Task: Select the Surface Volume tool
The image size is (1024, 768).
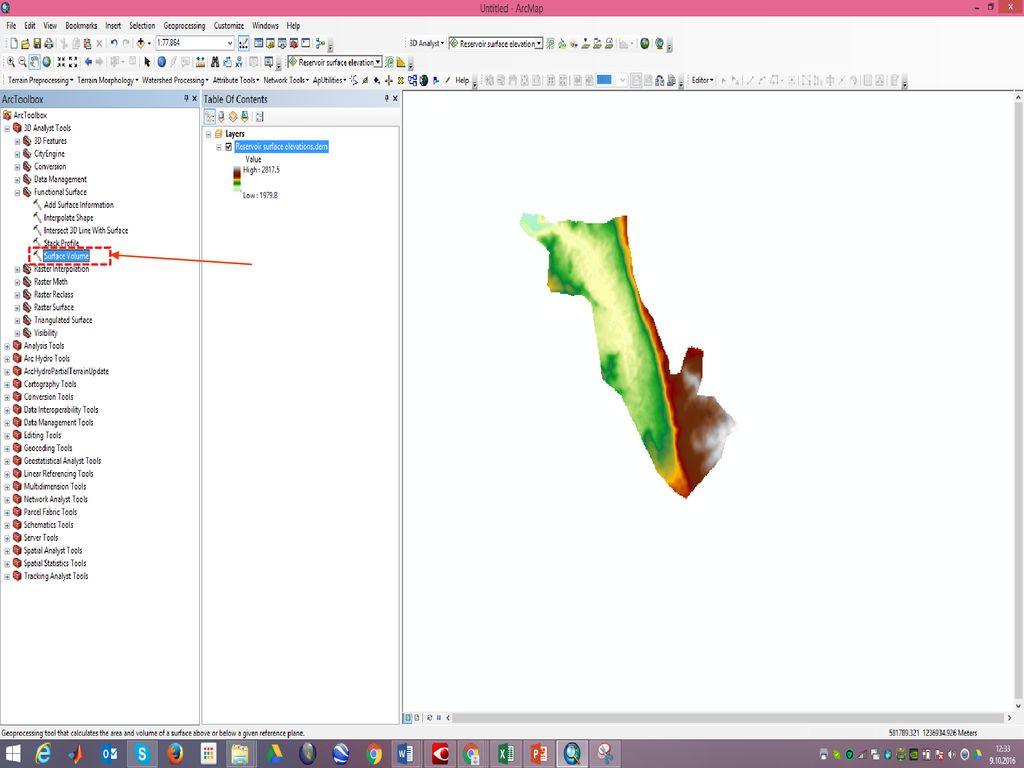Action: pos(66,256)
